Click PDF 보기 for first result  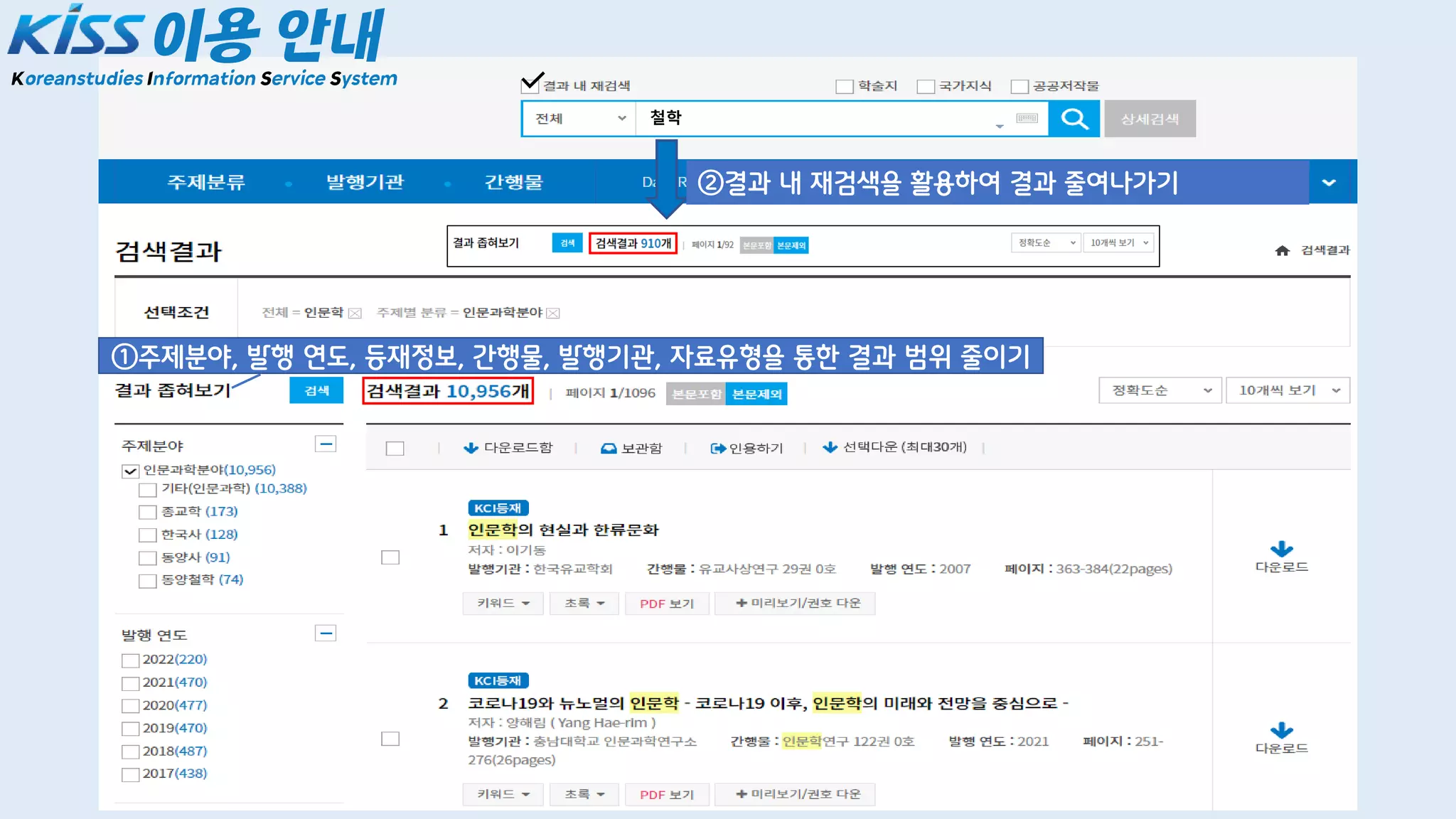coord(667,604)
